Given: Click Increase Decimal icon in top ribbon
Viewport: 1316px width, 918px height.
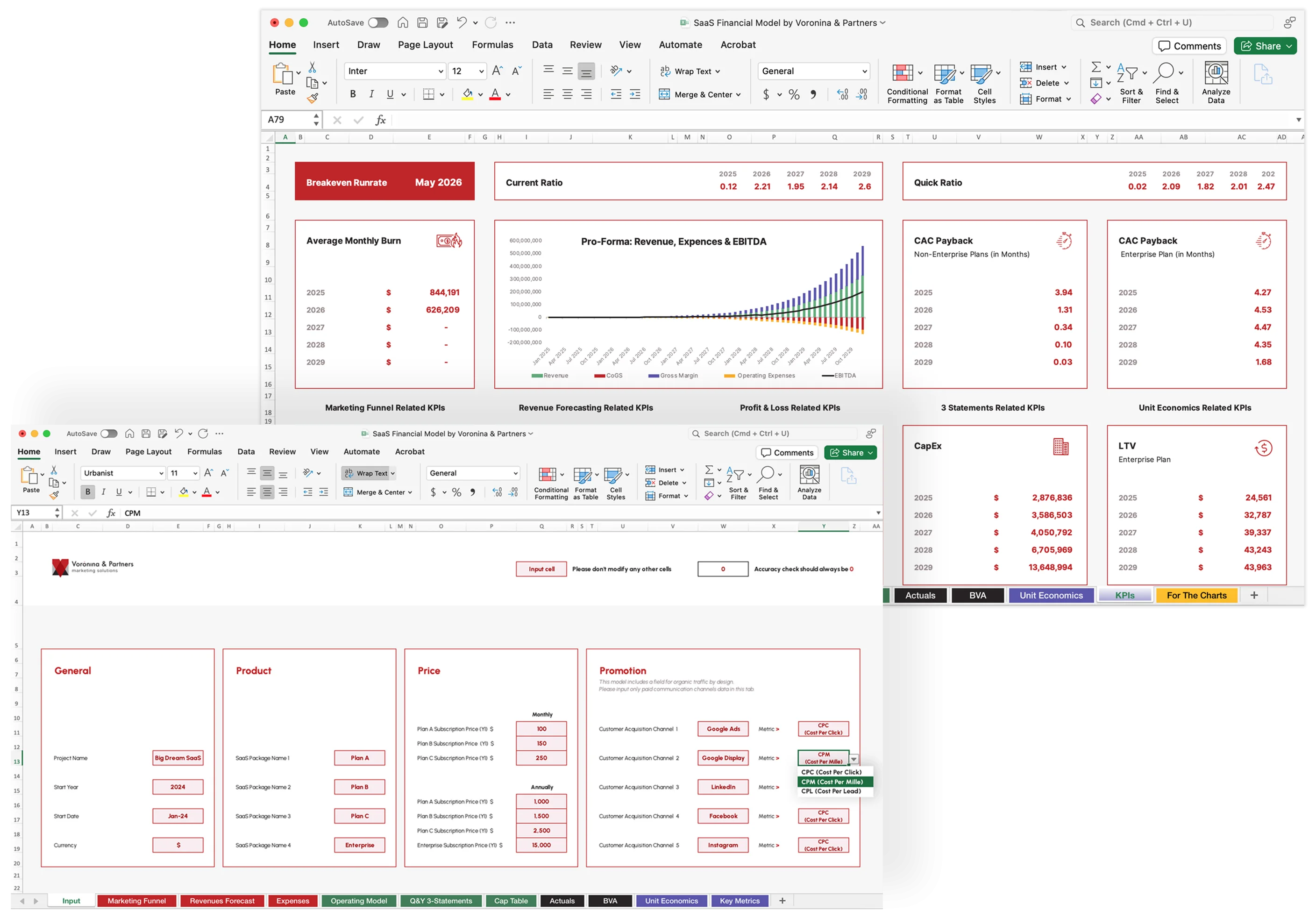Looking at the screenshot, I should [842, 94].
